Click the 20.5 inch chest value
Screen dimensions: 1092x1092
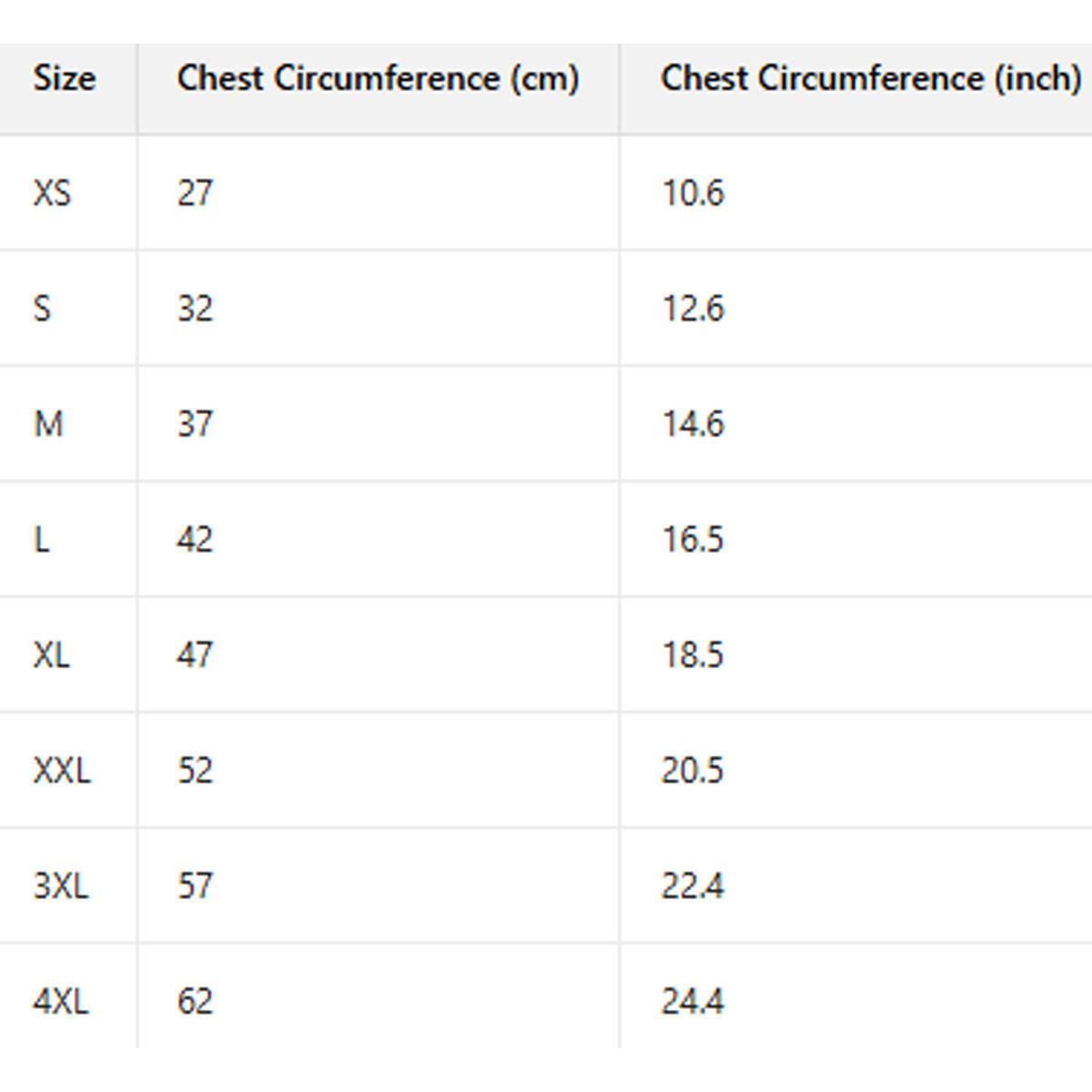coord(693,771)
